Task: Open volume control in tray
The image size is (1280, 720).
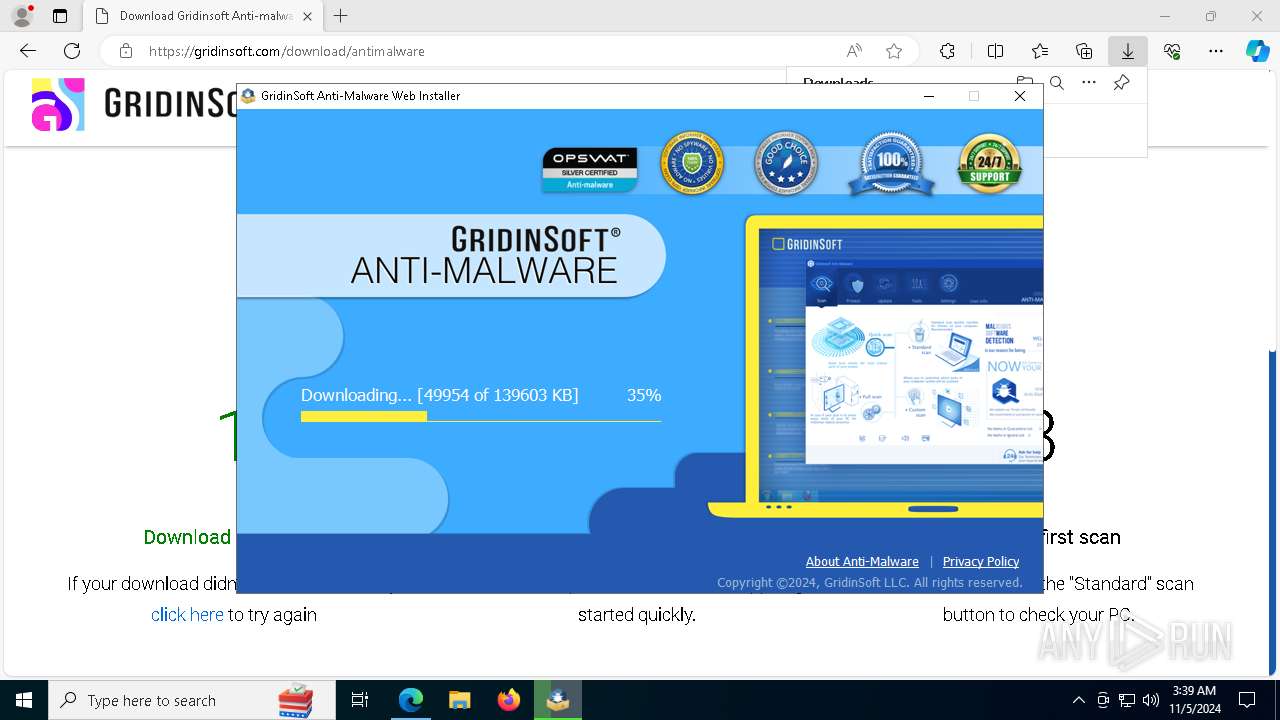Action: click(x=1151, y=700)
